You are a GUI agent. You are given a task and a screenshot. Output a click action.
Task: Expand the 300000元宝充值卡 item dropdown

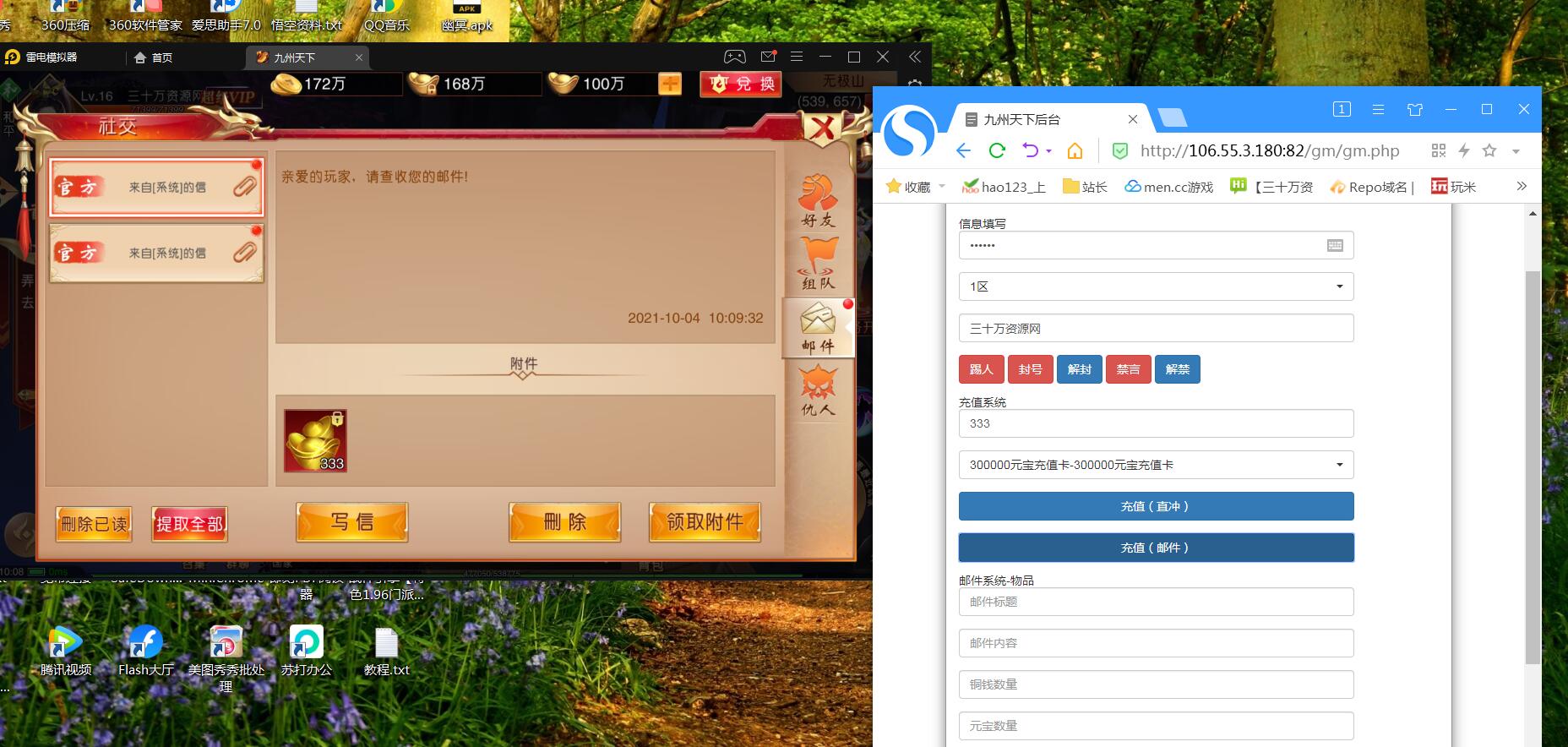point(1156,465)
